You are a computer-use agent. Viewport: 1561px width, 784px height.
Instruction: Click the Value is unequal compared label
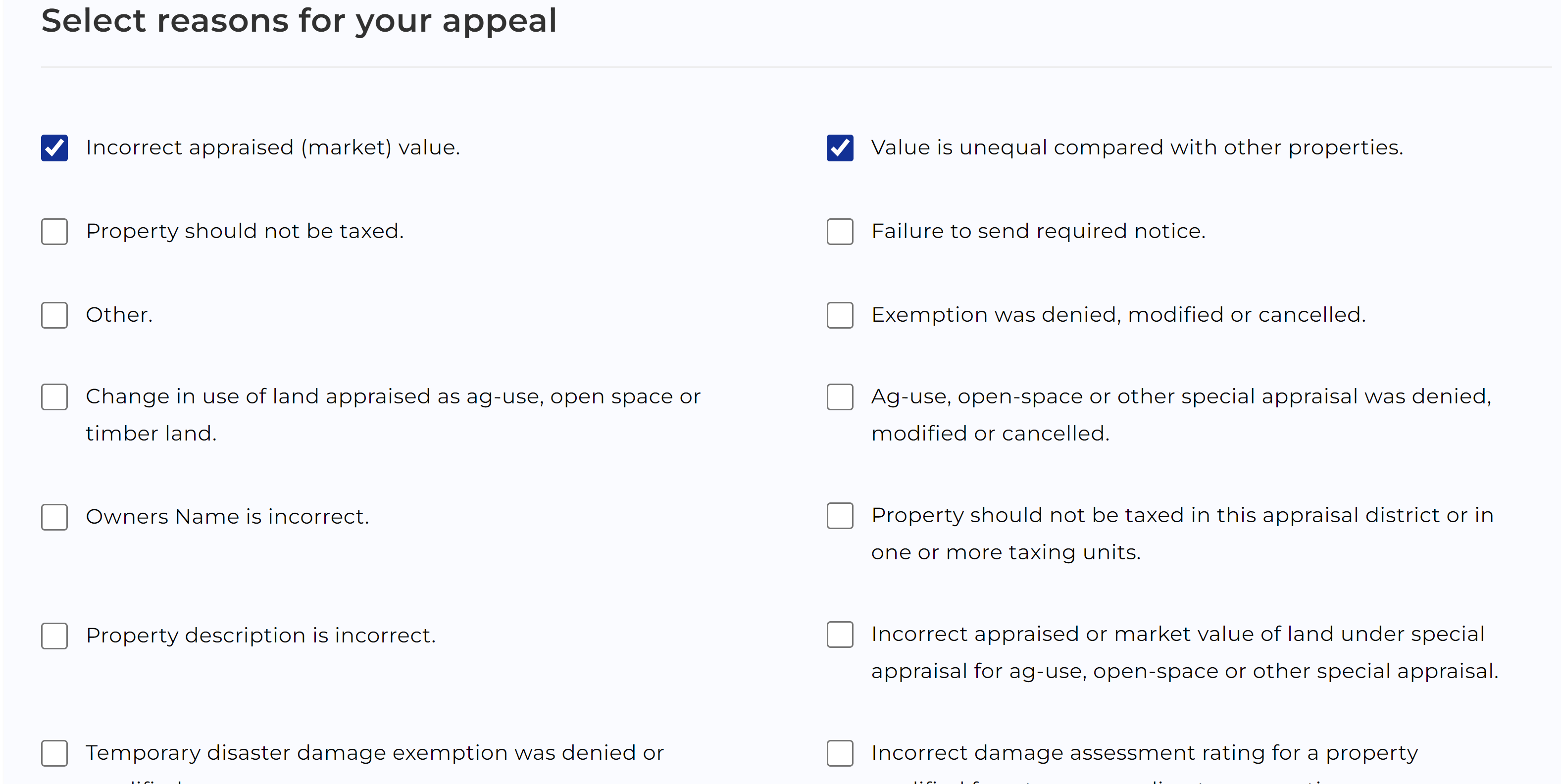pos(1137,148)
